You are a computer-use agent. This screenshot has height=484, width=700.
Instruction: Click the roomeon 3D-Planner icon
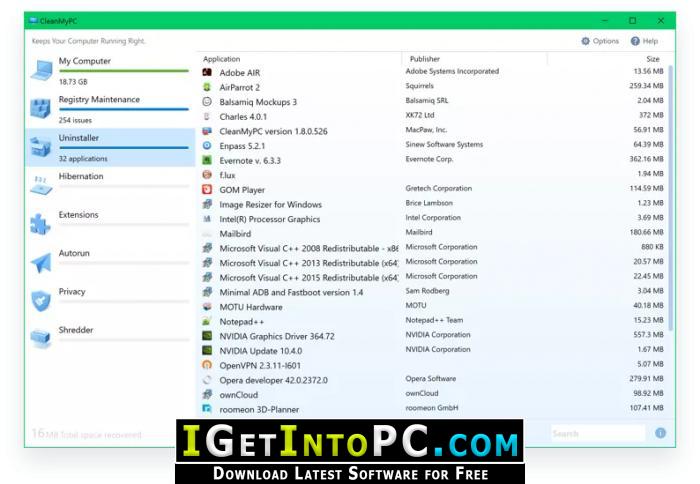click(x=207, y=409)
